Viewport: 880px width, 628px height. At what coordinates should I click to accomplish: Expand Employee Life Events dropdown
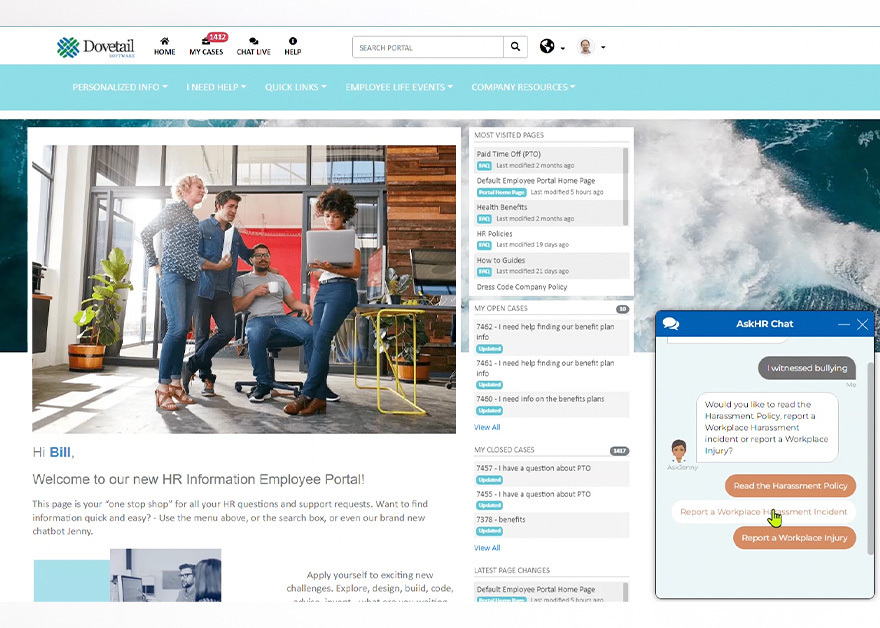[x=399, y=87]
